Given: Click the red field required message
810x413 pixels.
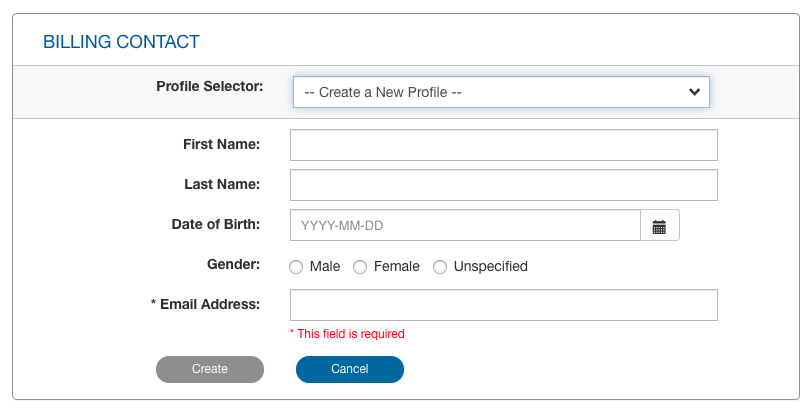Looking at the screenshot, I should [x=347, y=334].
